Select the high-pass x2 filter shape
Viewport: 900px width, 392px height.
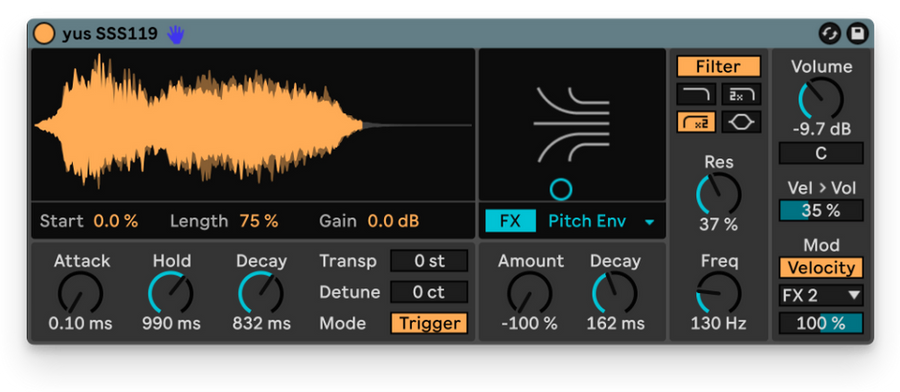pos(696,122)
